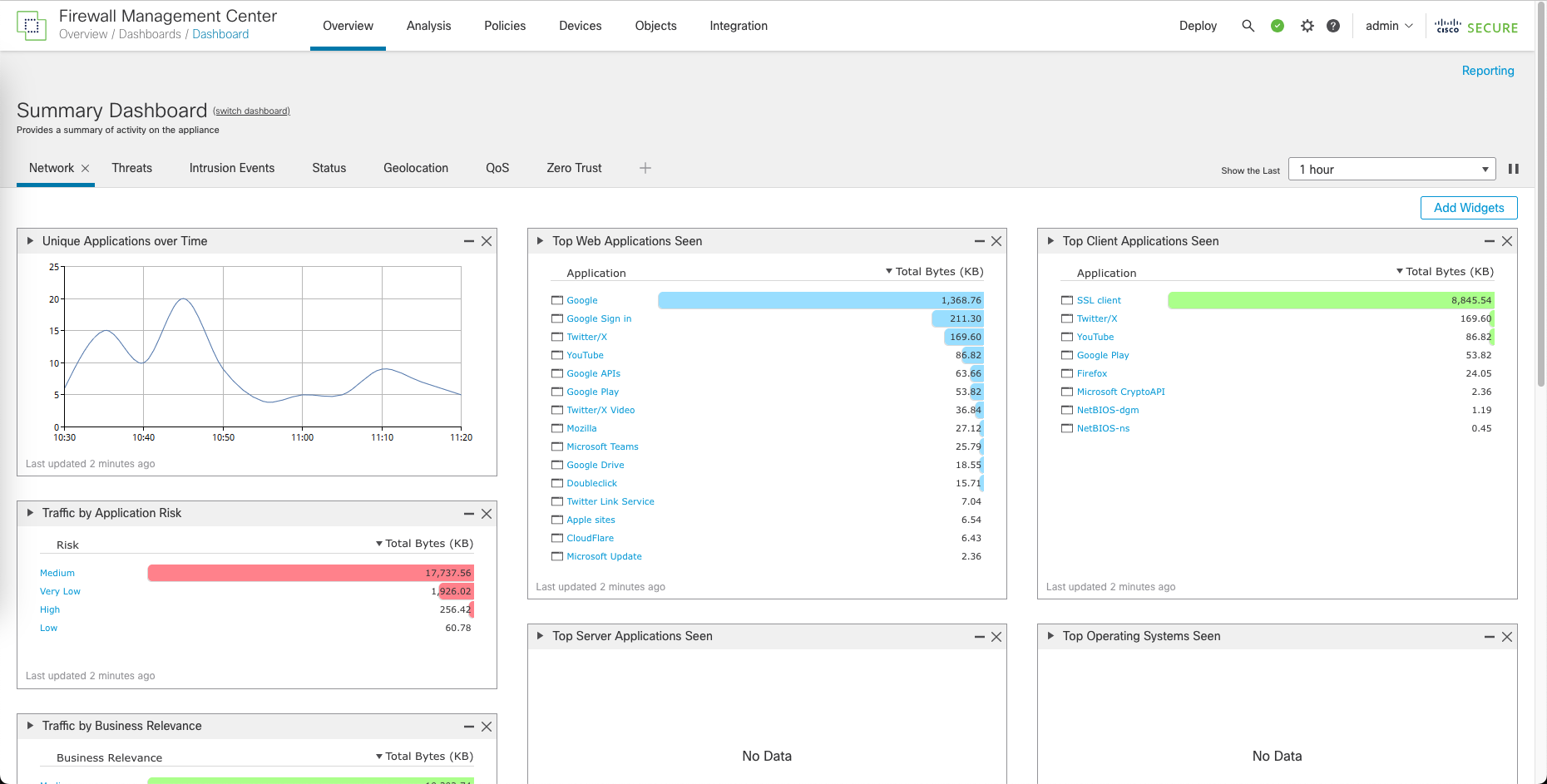This screenshot has height=784, width=1547.
Task: Minimize the Unique Applications over Time widget
Action: click(x=469, y=241)
